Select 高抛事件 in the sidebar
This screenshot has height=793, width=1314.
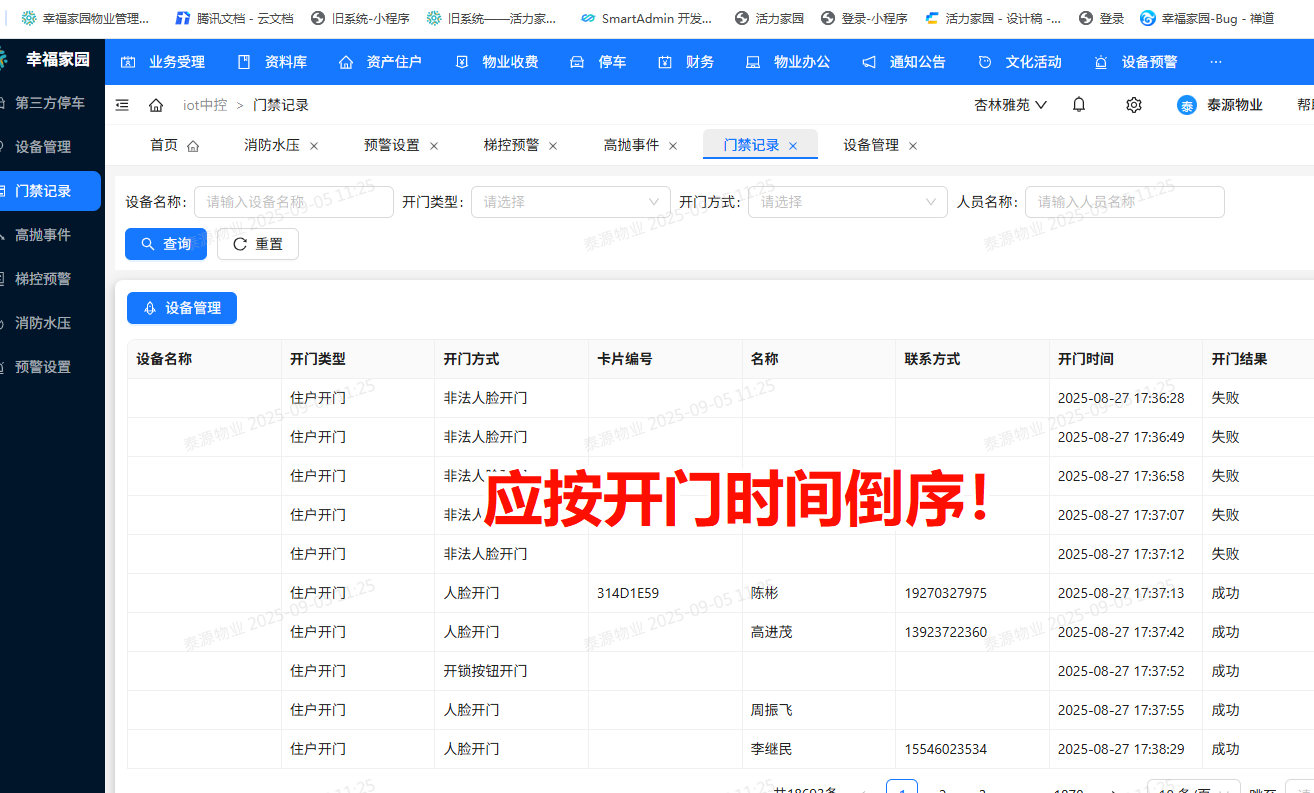click(x=43, y=235)
